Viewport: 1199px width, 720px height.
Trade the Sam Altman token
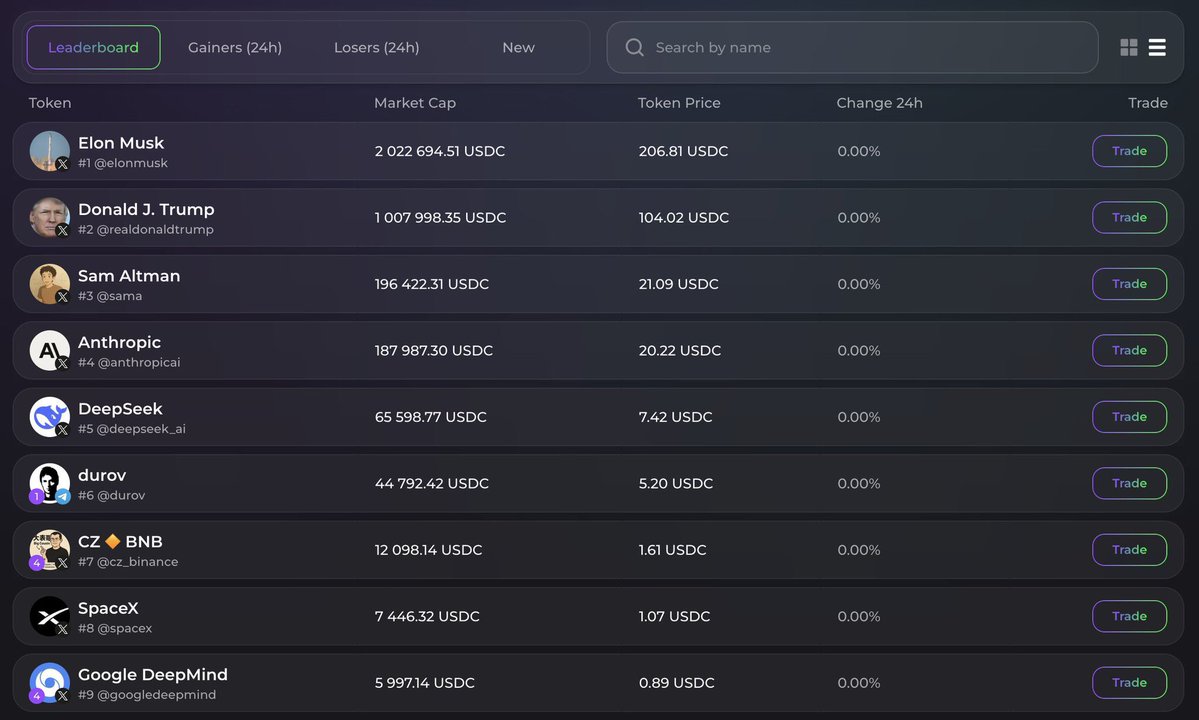pyautogui.click(x=1129, y=284)
